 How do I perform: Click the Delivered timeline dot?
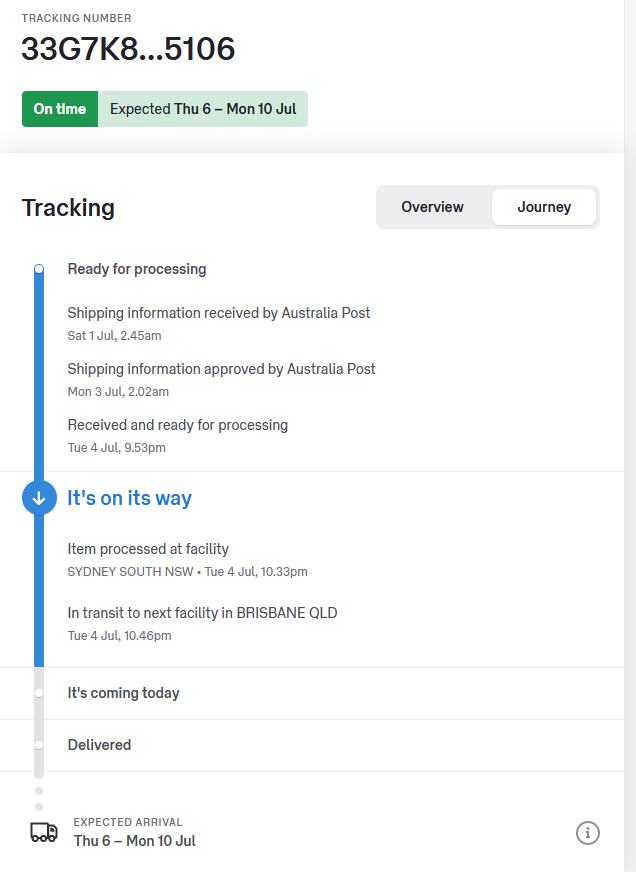[39, 745]
